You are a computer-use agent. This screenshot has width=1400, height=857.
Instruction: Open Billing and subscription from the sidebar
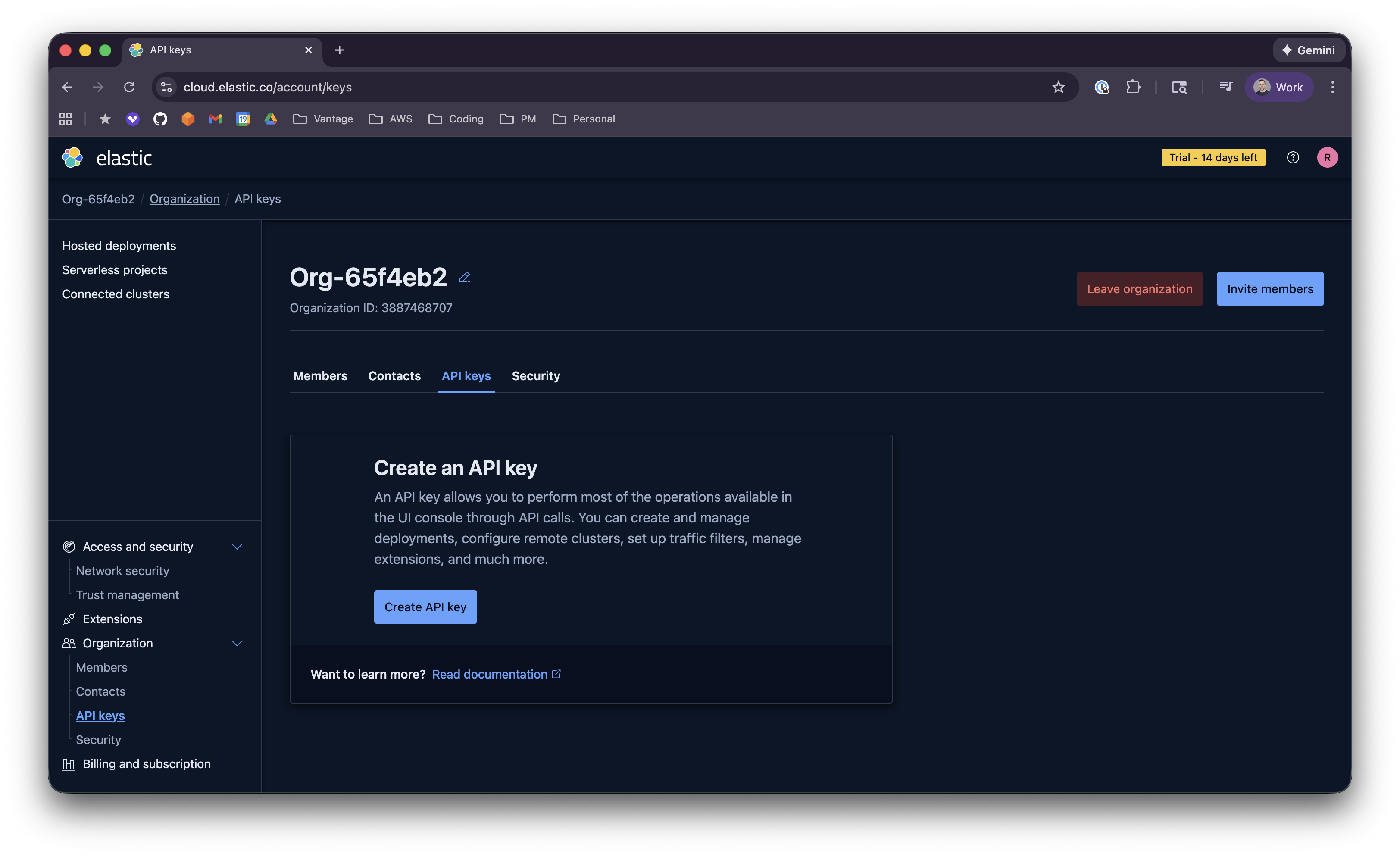click(x=147, y=764)
